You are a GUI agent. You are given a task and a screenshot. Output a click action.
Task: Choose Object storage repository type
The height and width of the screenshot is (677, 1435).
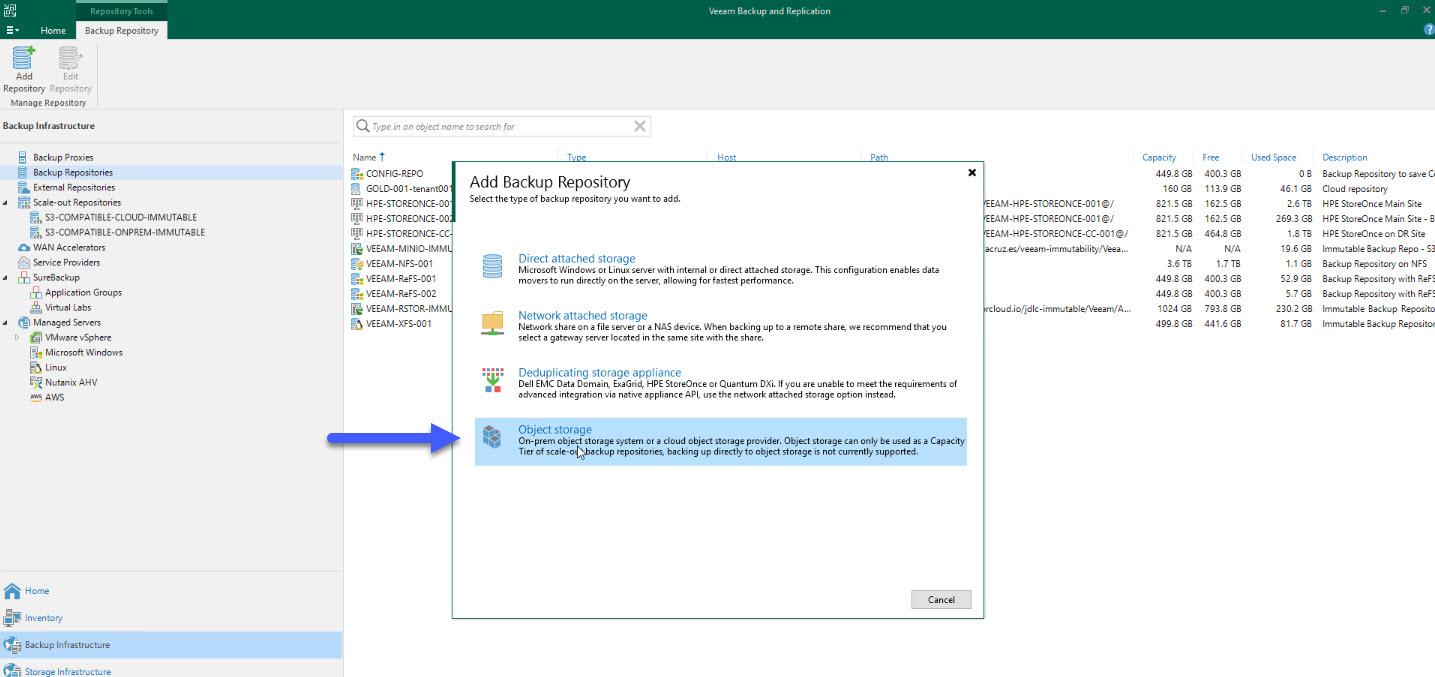point(720,441)
